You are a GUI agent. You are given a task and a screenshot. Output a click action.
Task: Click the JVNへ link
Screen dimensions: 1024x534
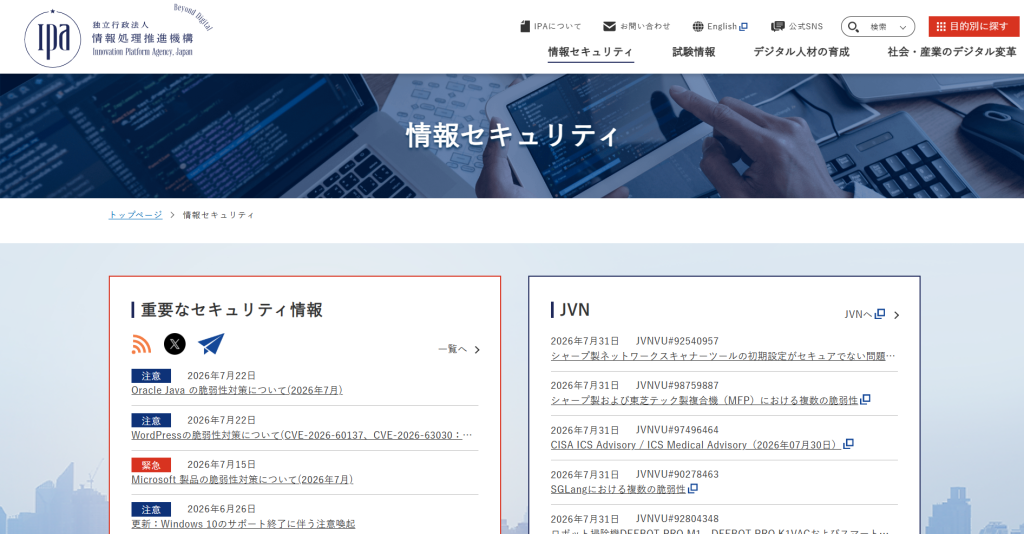857,315
